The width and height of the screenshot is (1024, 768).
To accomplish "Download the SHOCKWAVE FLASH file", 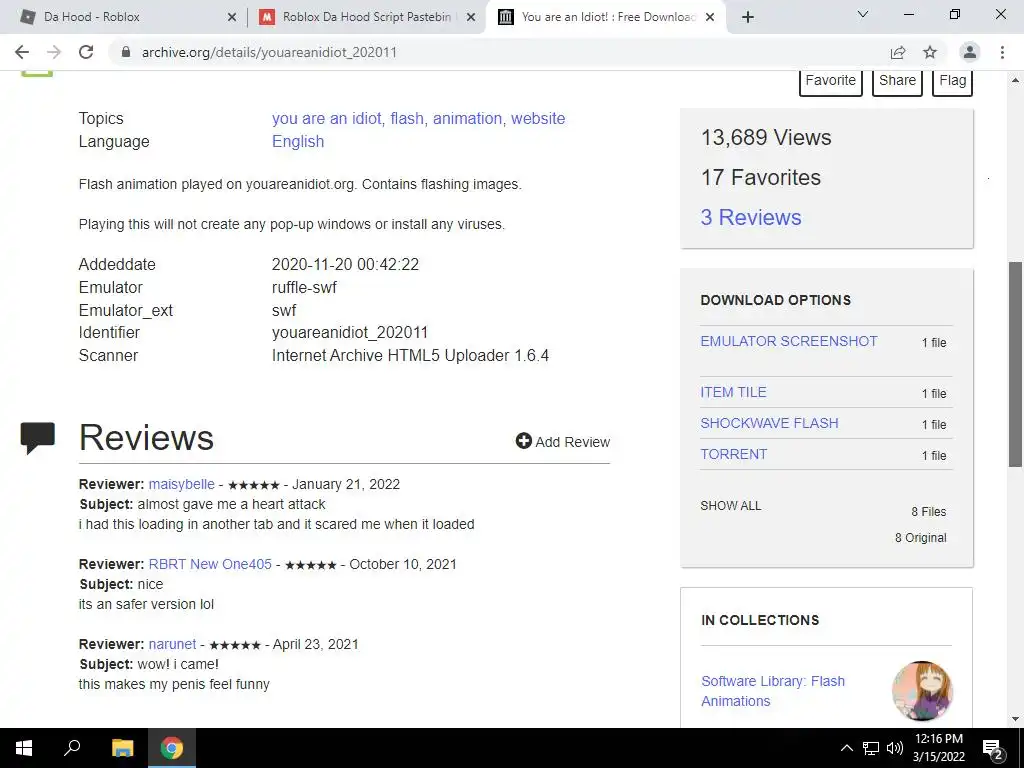I will (x=769, y=423).
